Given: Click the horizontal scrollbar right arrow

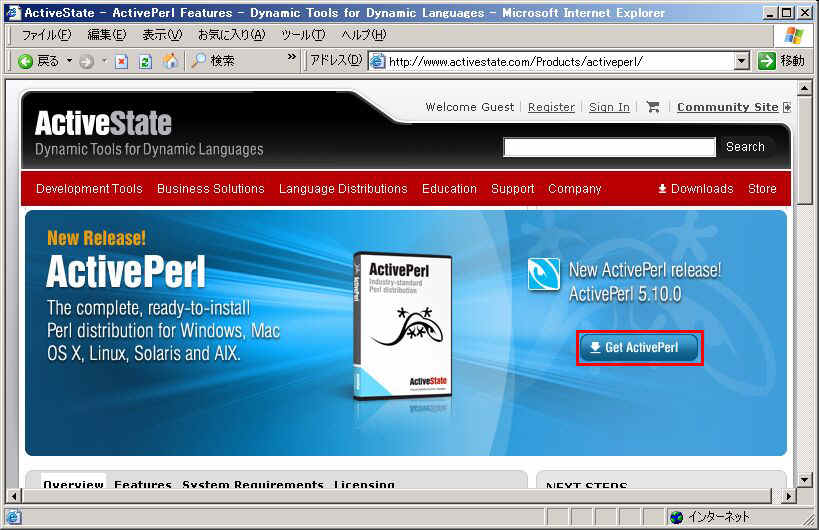Looking at the screenshot, I should tap(789, 496).
